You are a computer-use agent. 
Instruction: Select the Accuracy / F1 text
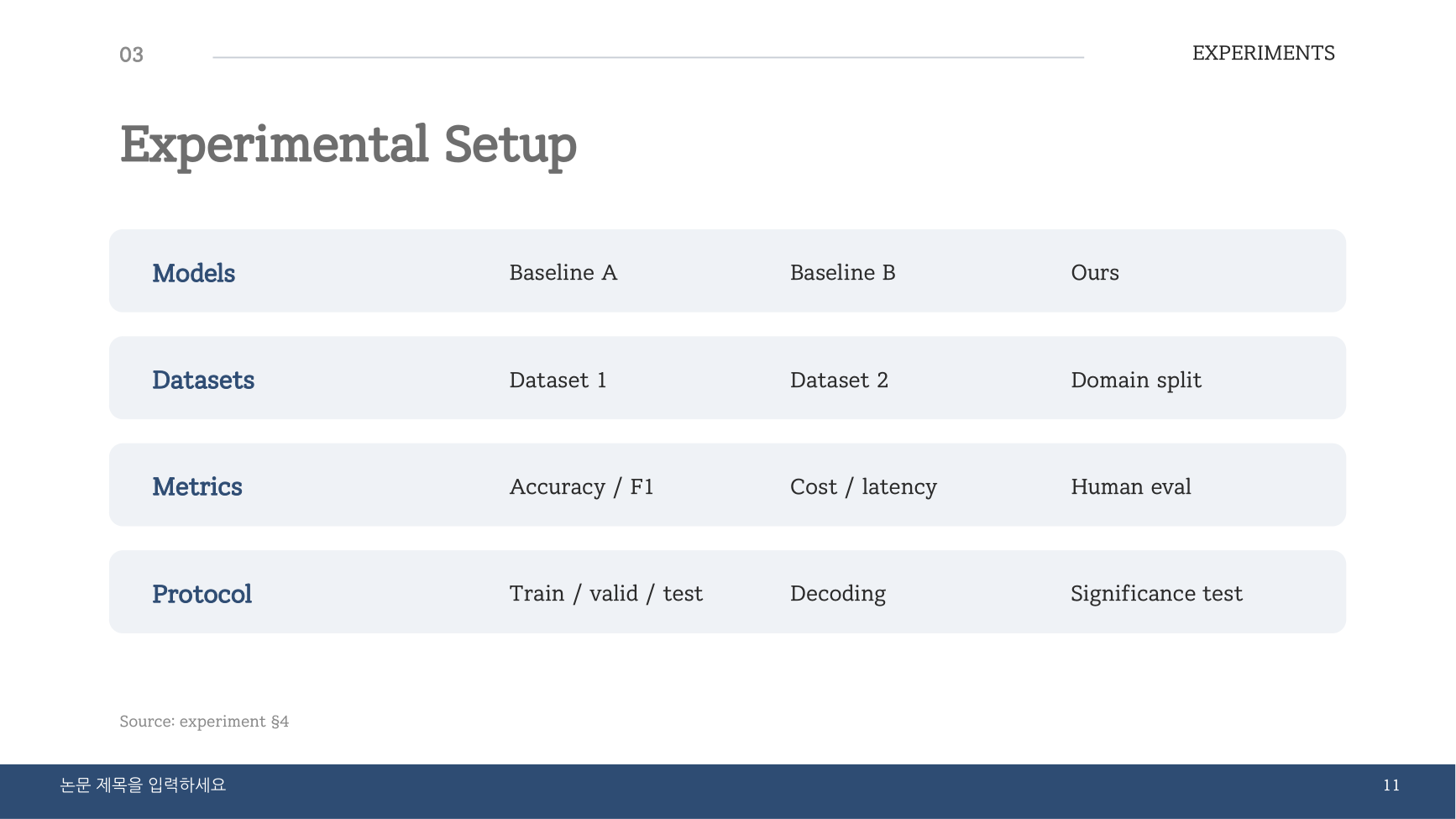581,487
